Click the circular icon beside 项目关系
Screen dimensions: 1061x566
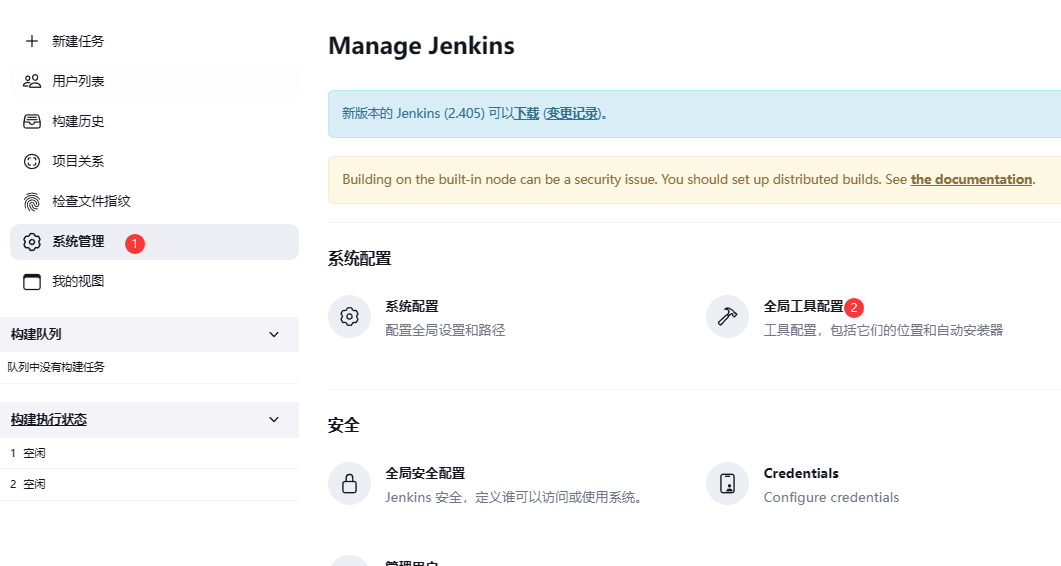tap(32, 161)
